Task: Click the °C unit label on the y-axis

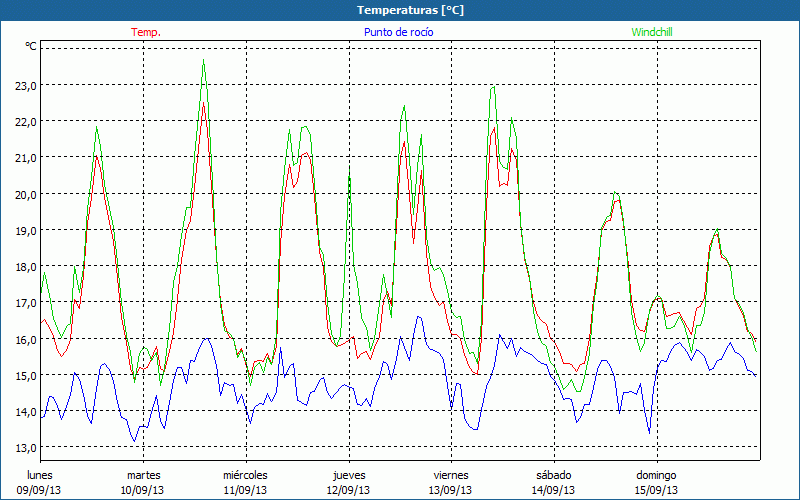Action: point(31,47)
